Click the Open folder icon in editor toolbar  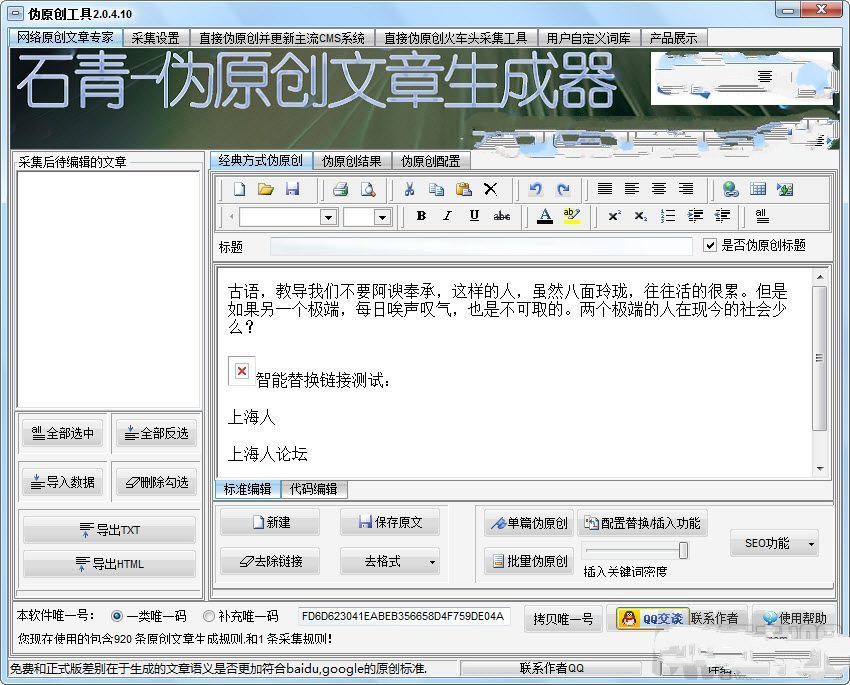(266, 189)
